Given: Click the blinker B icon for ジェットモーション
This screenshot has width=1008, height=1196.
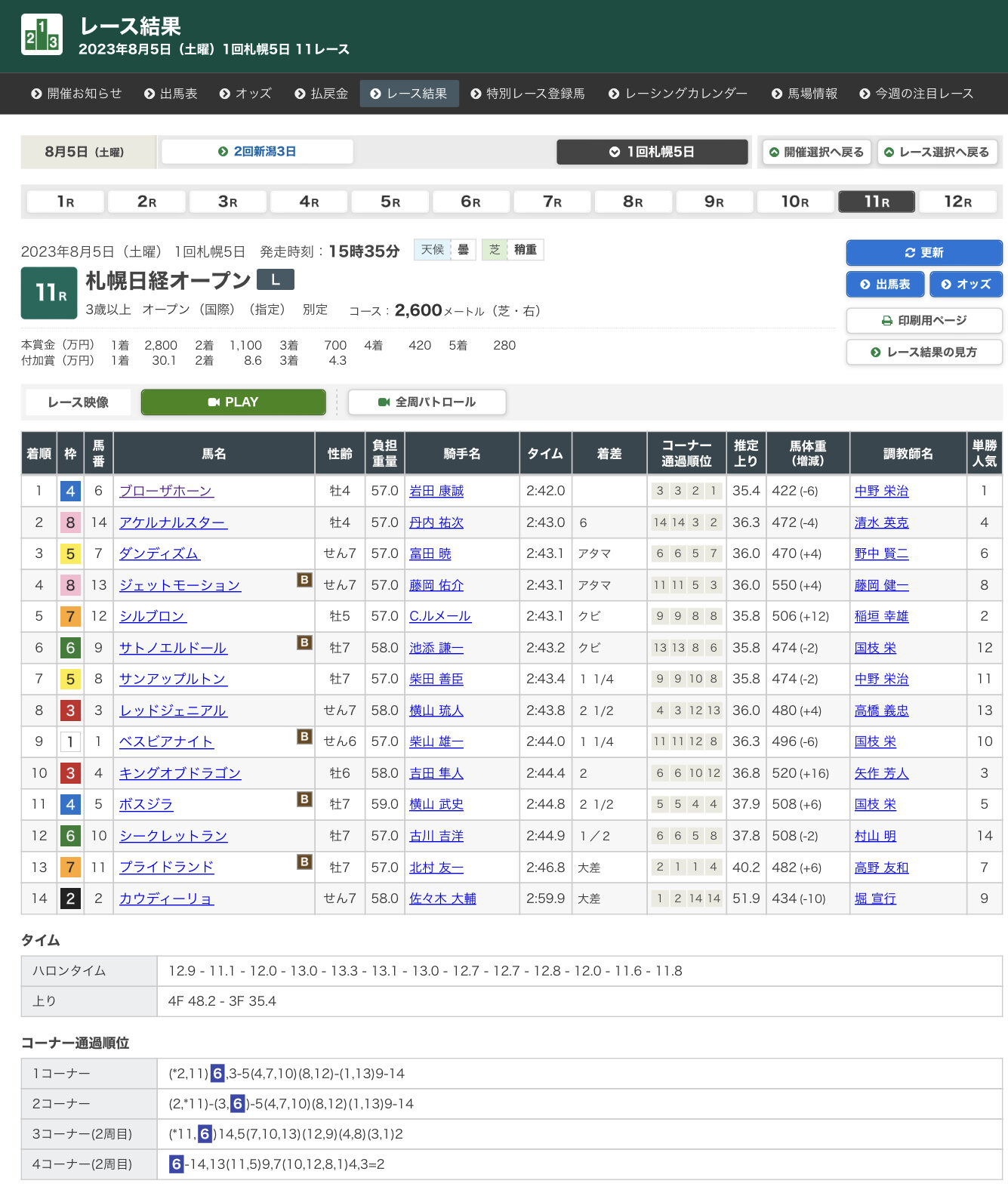Looking at the screenshot, I should (x=304, y=580).
